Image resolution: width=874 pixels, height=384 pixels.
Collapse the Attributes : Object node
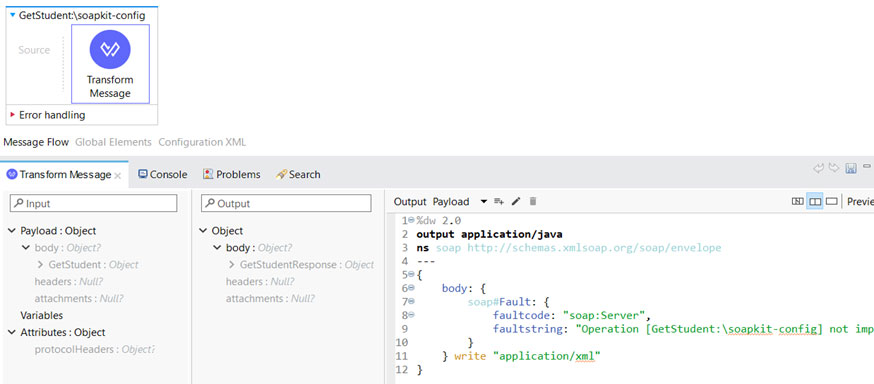tap(12, 332)
